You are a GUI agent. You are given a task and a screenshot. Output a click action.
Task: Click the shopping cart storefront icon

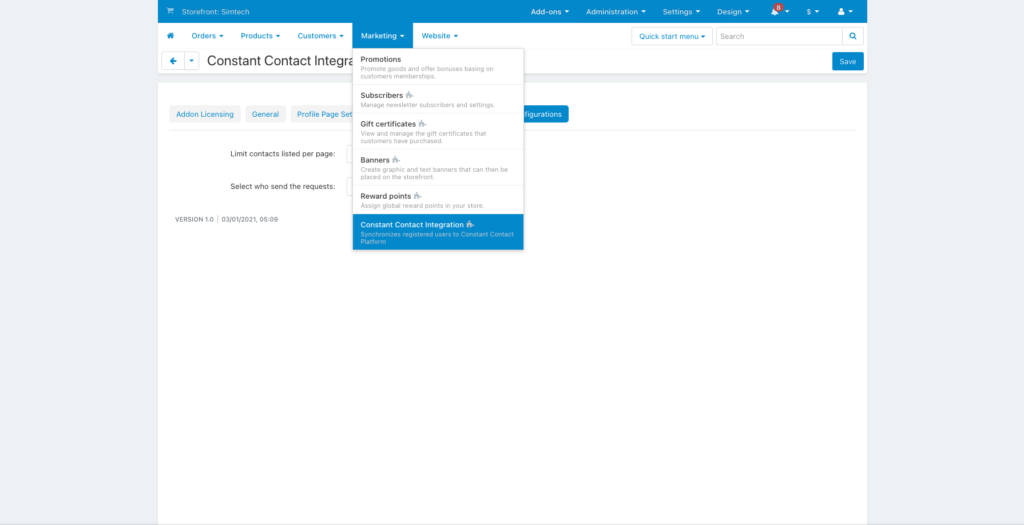pos(170,12)
